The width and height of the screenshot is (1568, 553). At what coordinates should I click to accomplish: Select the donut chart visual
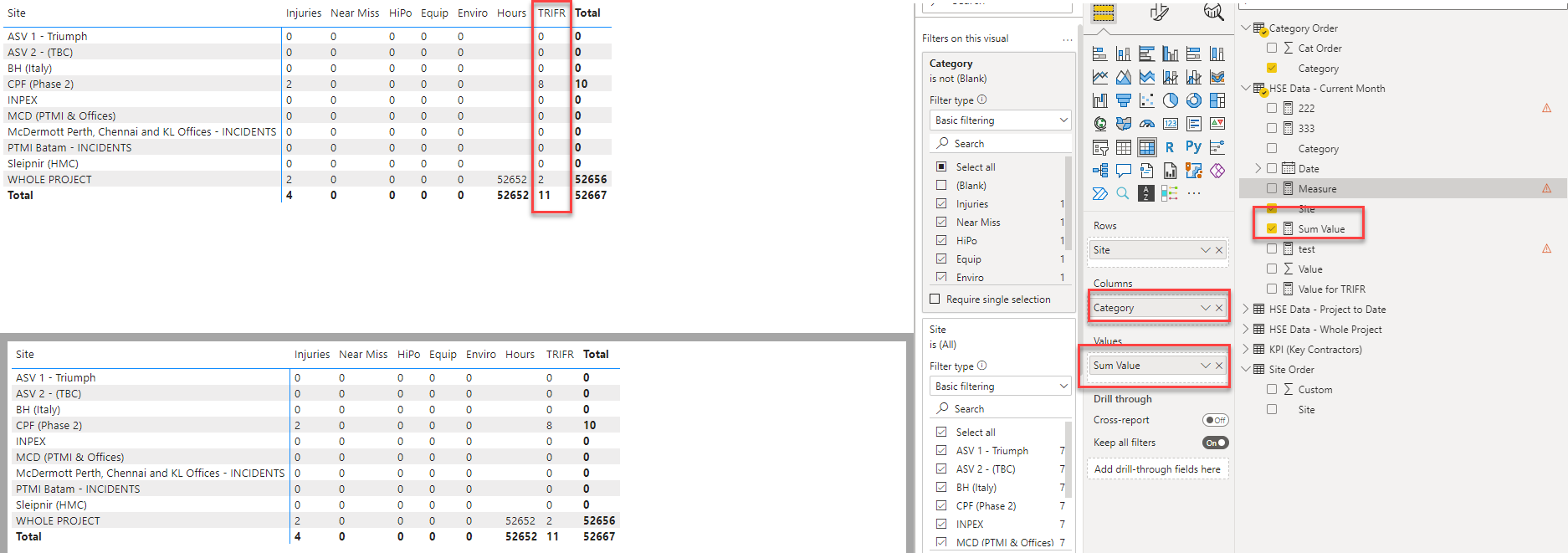click(1194, 100)
